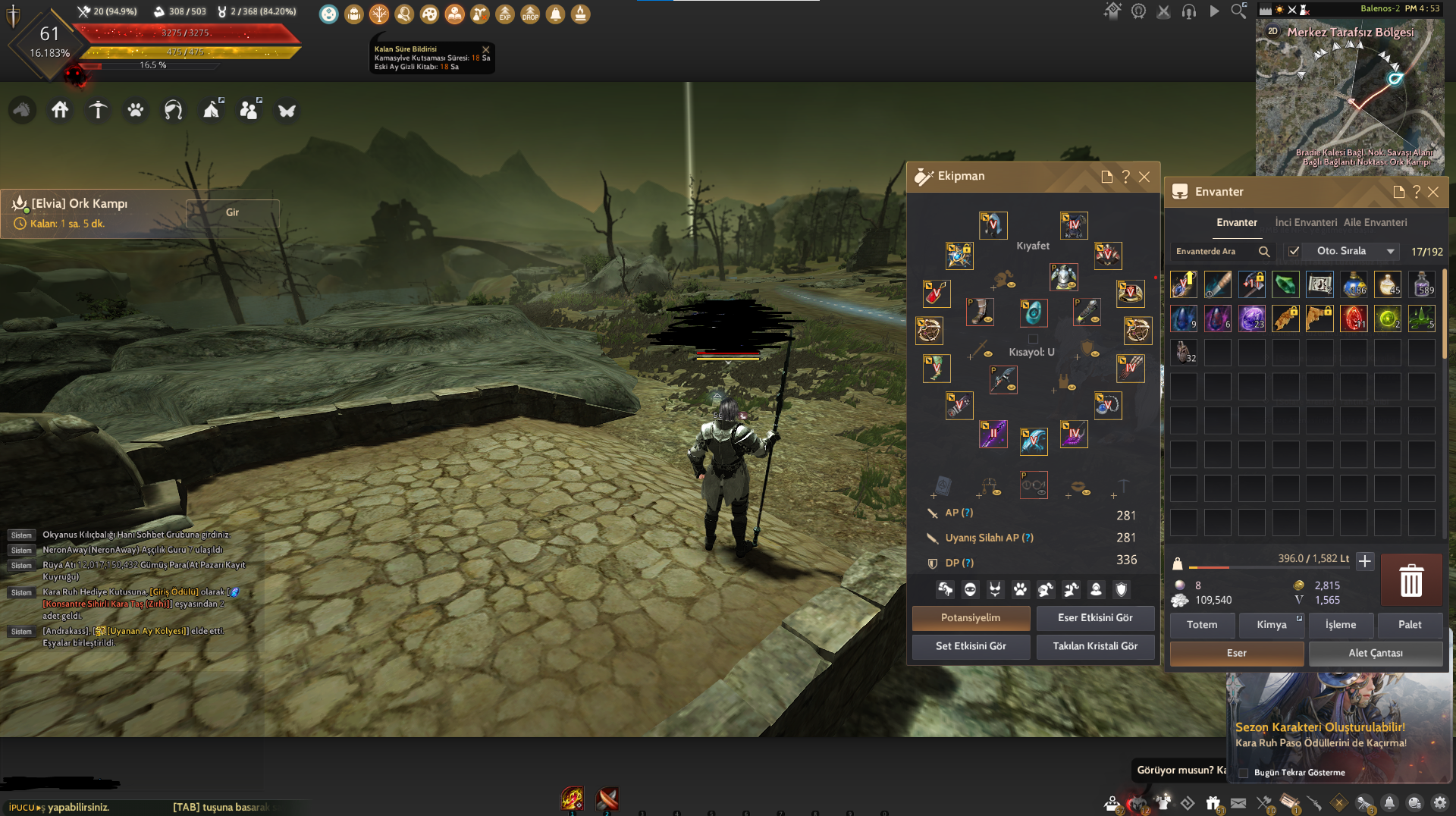This screenshot has width=1456, height=816.
Task: Open the voice chat headset icon
Action: tap(1189, 11)
